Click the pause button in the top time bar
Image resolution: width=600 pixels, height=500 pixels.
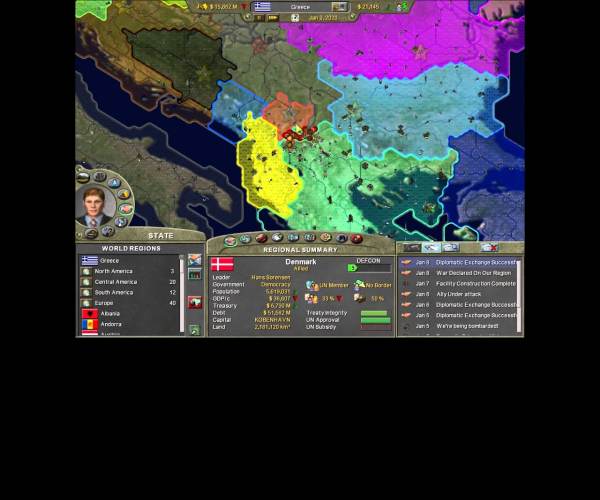click(259, 18)
